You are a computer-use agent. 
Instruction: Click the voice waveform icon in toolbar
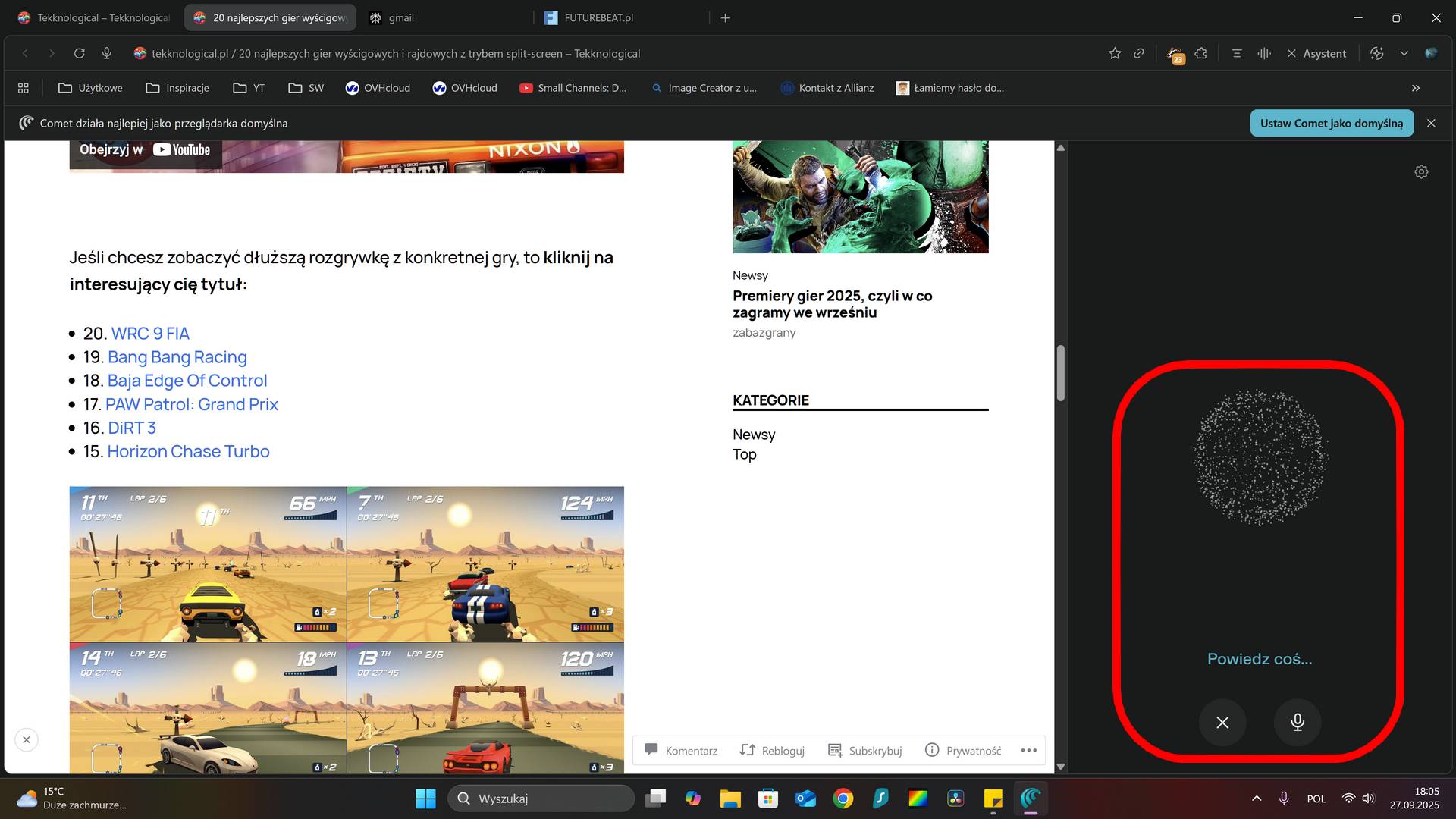pos(1263,53)
